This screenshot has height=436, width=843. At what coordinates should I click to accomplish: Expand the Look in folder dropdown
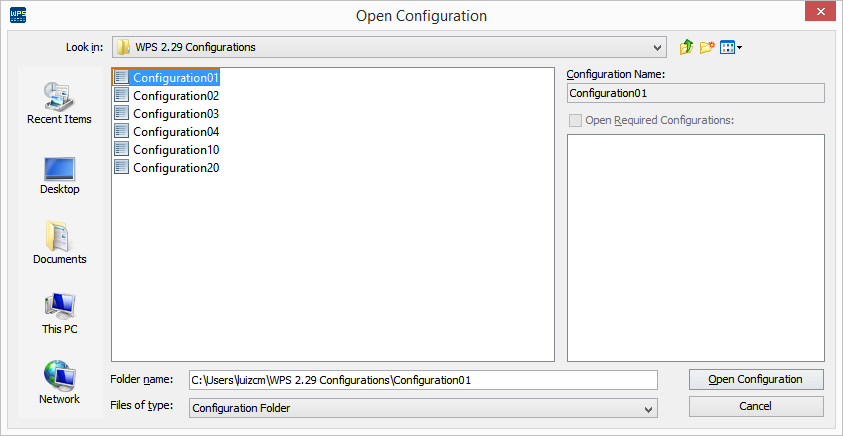[x=657, y=47]
